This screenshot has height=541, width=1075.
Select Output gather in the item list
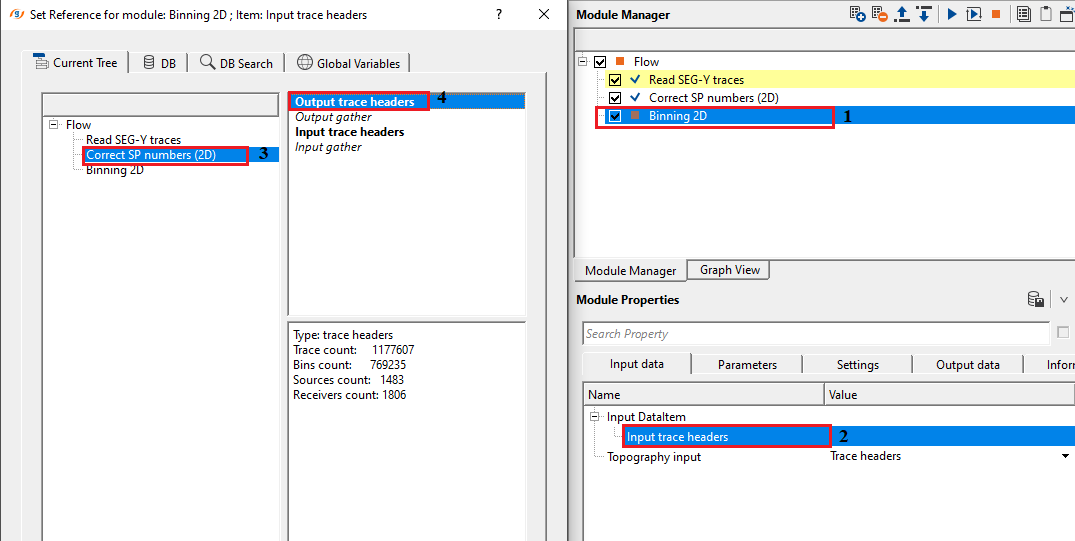[x=333, y=117]
